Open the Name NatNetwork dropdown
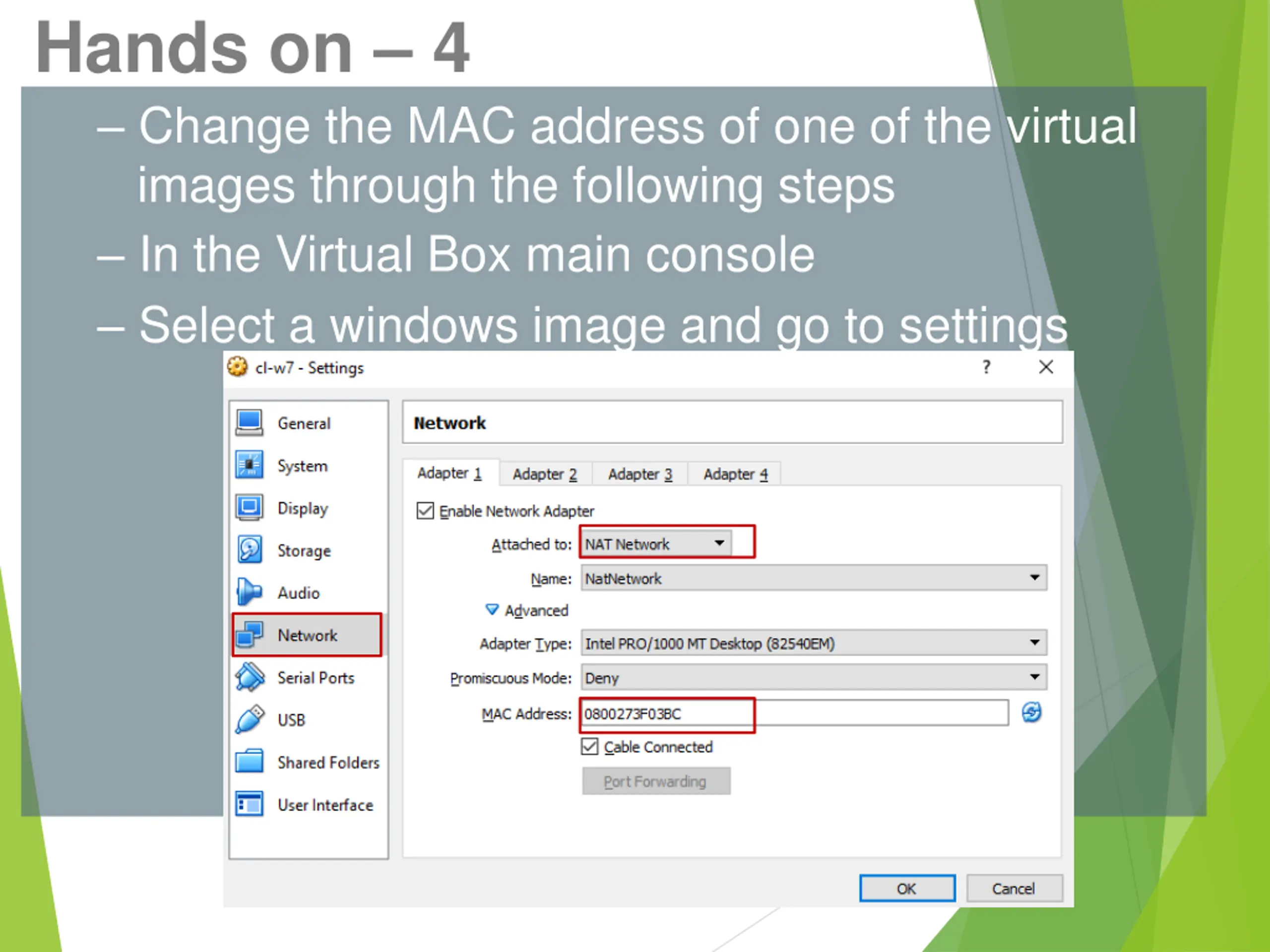This screenshot has height=952, width=1270. (x=814, y=578)
